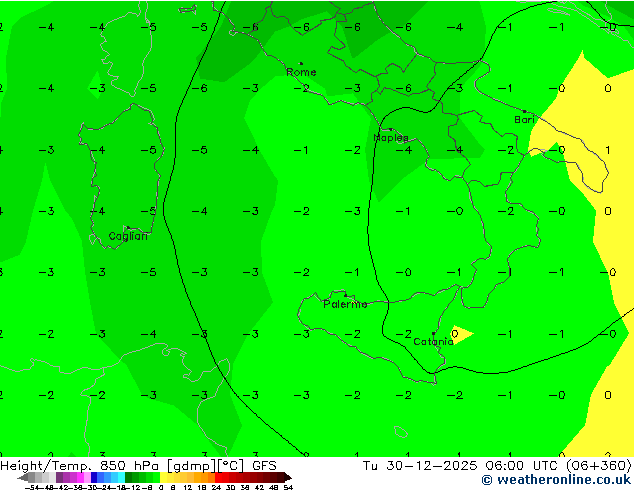Screen dimensions: 634x490
Task: Click the Naples location marker dot
Action: point(391,129)
